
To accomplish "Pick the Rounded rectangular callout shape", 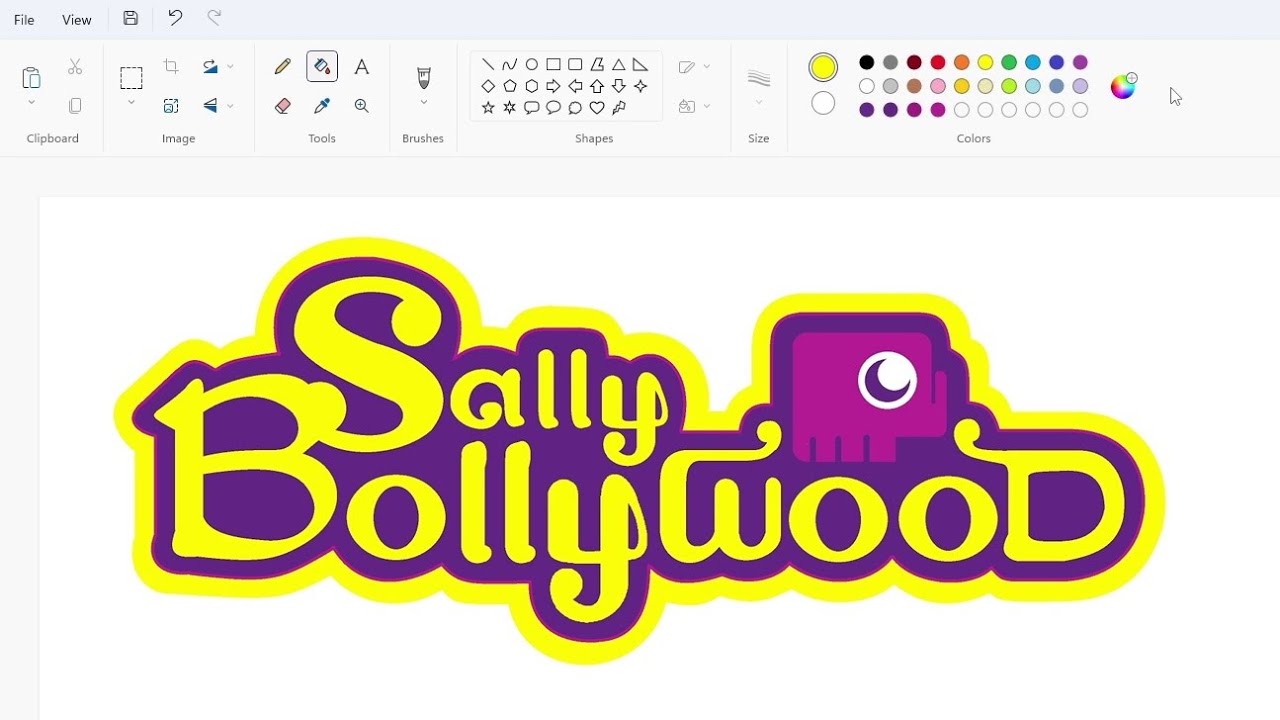I will 532,108.
